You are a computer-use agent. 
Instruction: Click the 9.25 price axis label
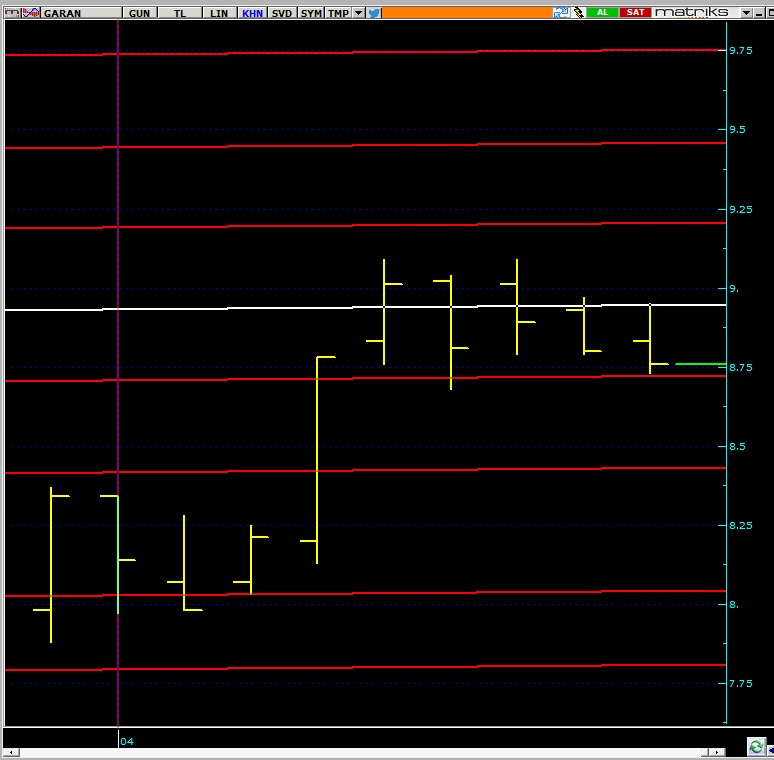(x=741, y=209)
